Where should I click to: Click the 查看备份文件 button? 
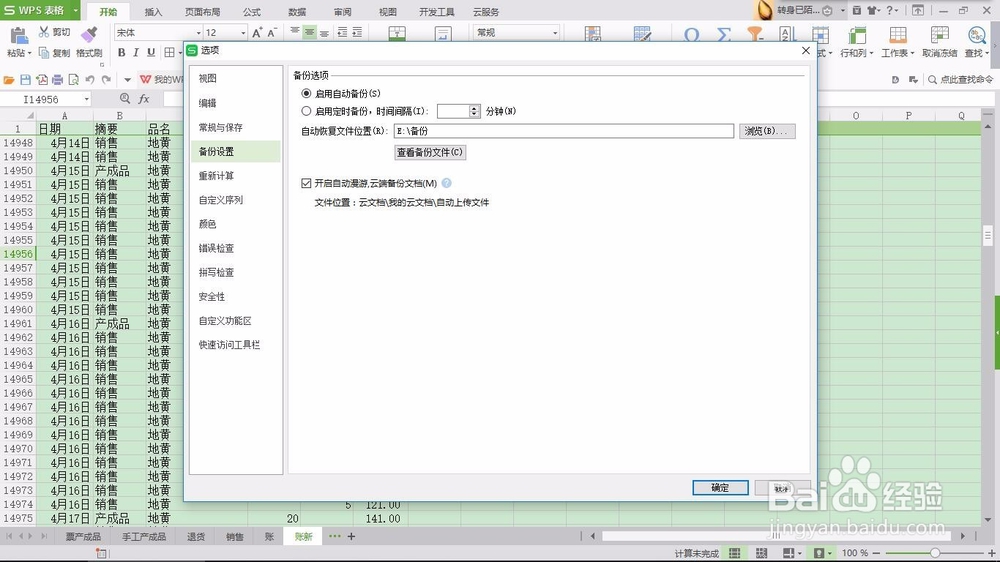click(x=430, y=152)
